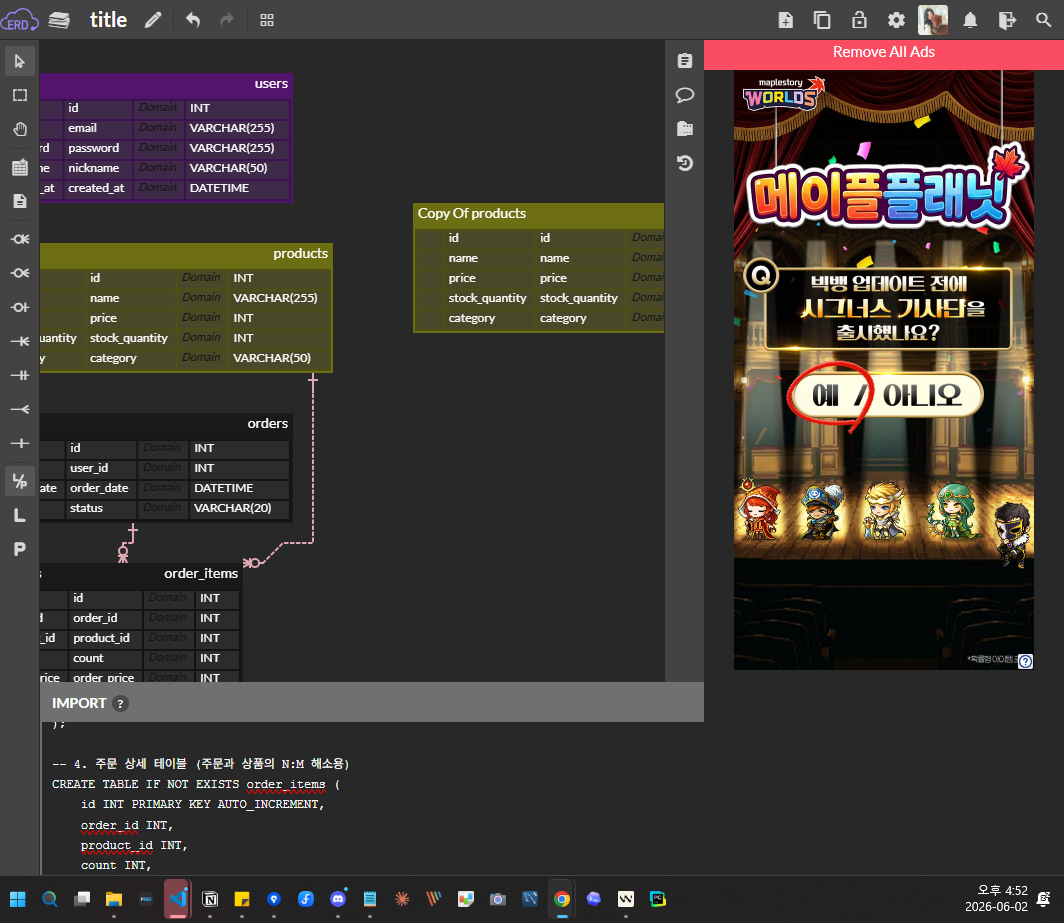This screenshot has width=1064, height=923.
Task: Open the ERDCloud home logo
Action: 19,20
